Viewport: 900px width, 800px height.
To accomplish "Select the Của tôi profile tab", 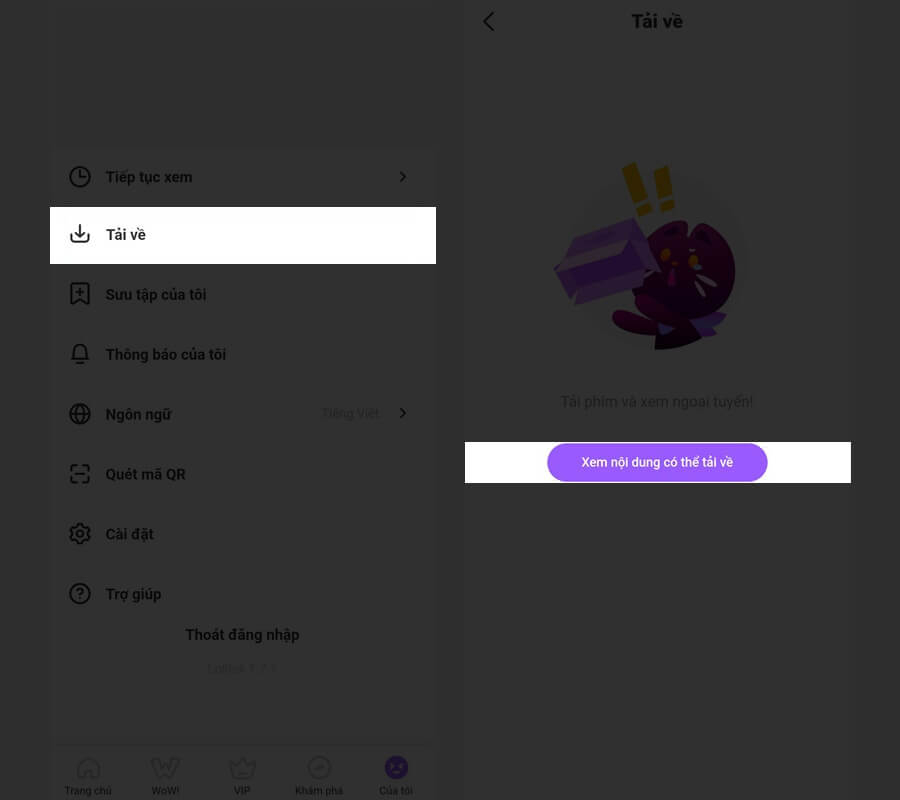I will point(396,776).
